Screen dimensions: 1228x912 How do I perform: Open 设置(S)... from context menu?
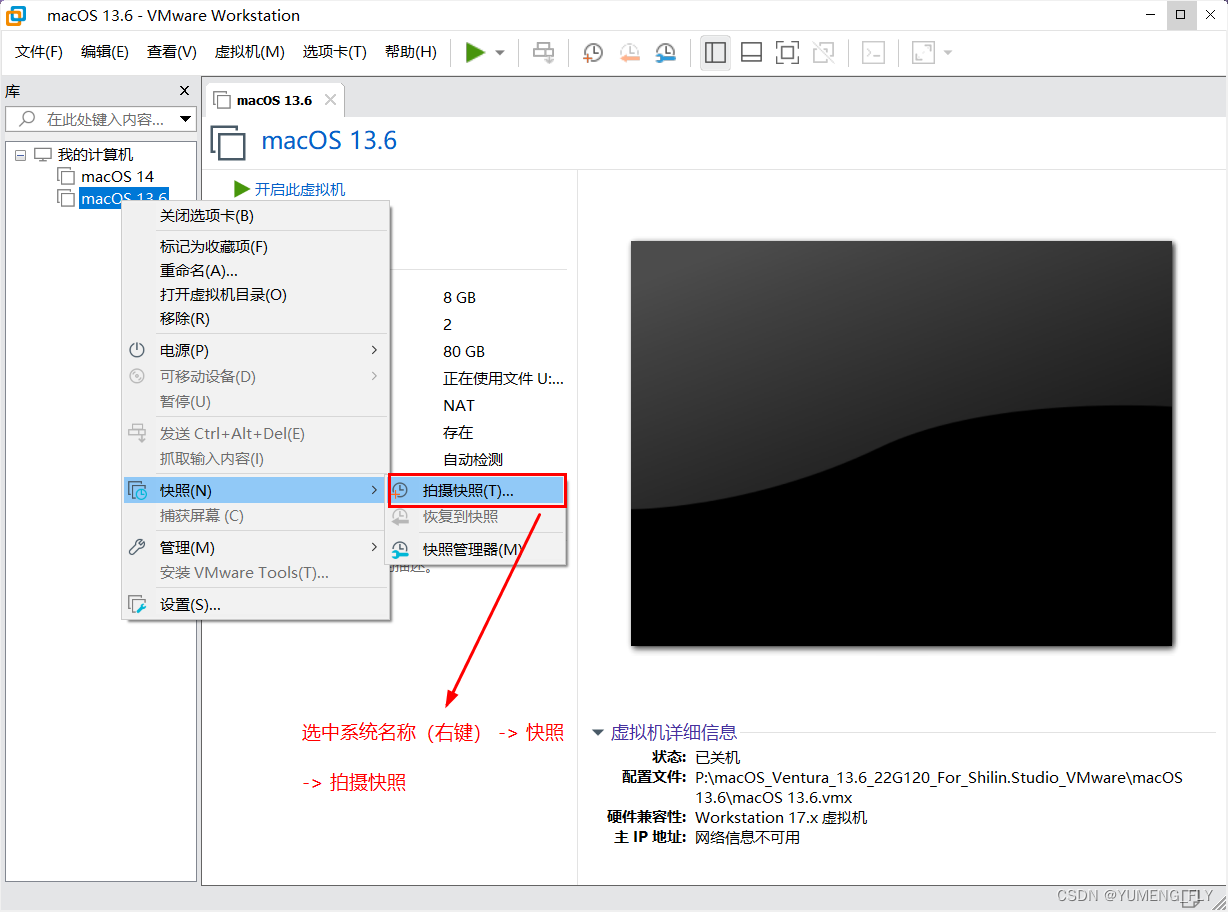(x=255, y=604)
